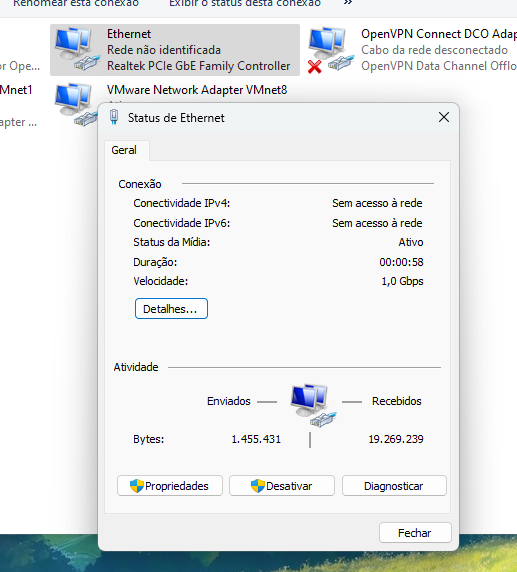Image resolution: width=517 pixels, height=572 pixels.
Task: Select VMware Network Adapter VMnet8 label
Action: coord(197,90)
